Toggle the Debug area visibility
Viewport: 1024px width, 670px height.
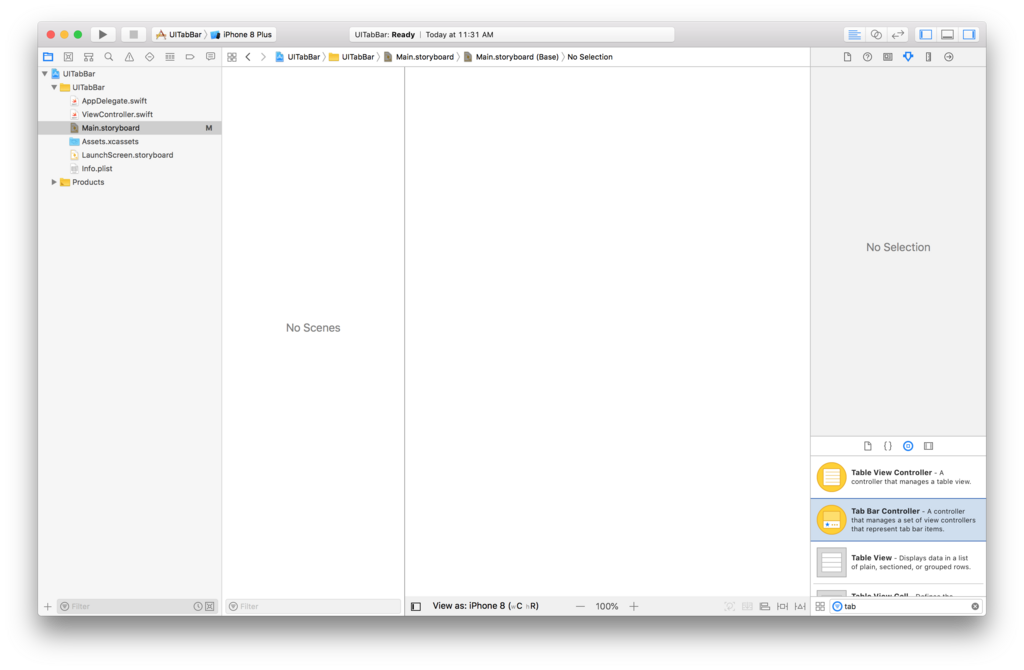pos(948,34)
